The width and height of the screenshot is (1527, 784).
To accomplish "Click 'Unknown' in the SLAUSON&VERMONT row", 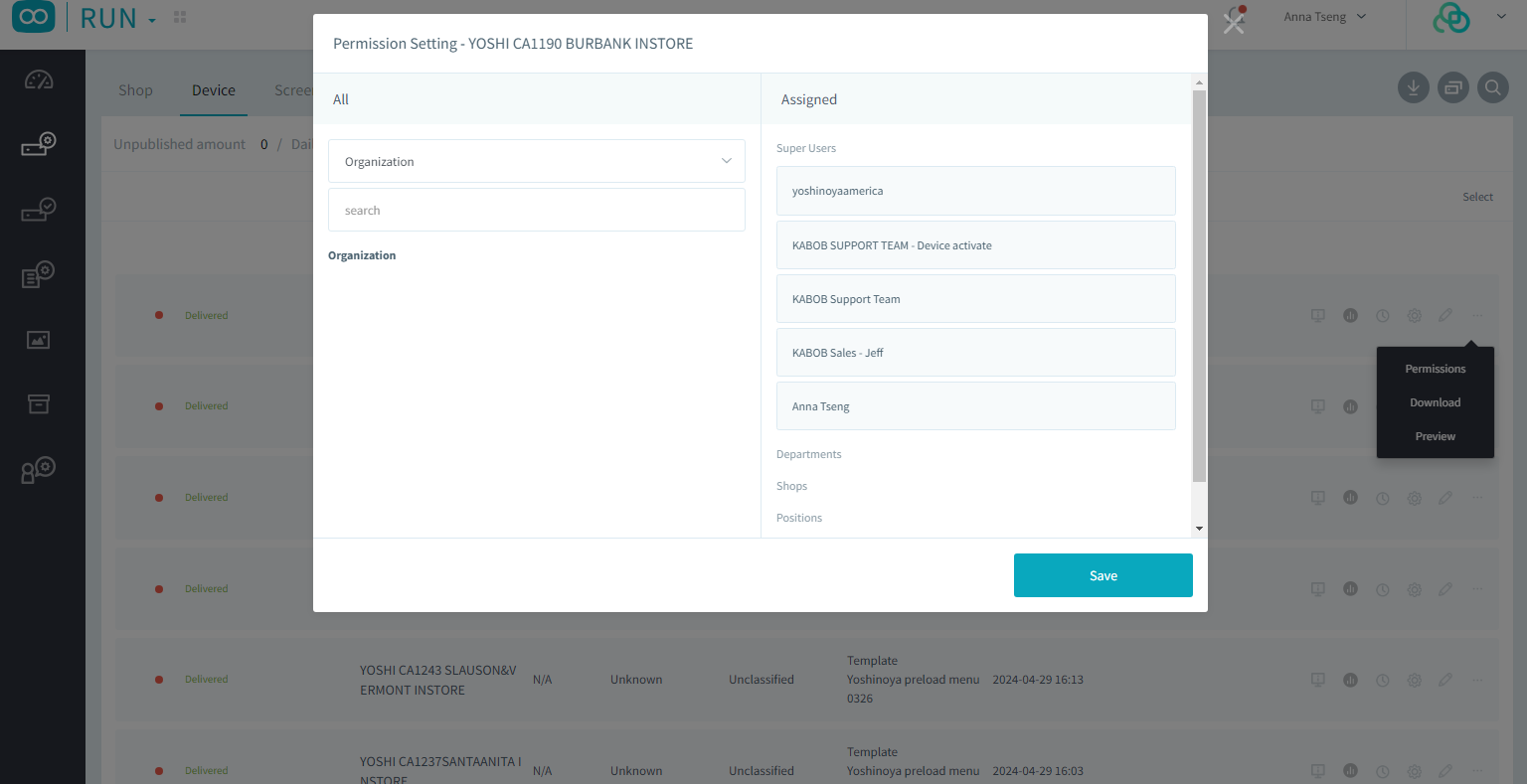I will coord(636,680).
